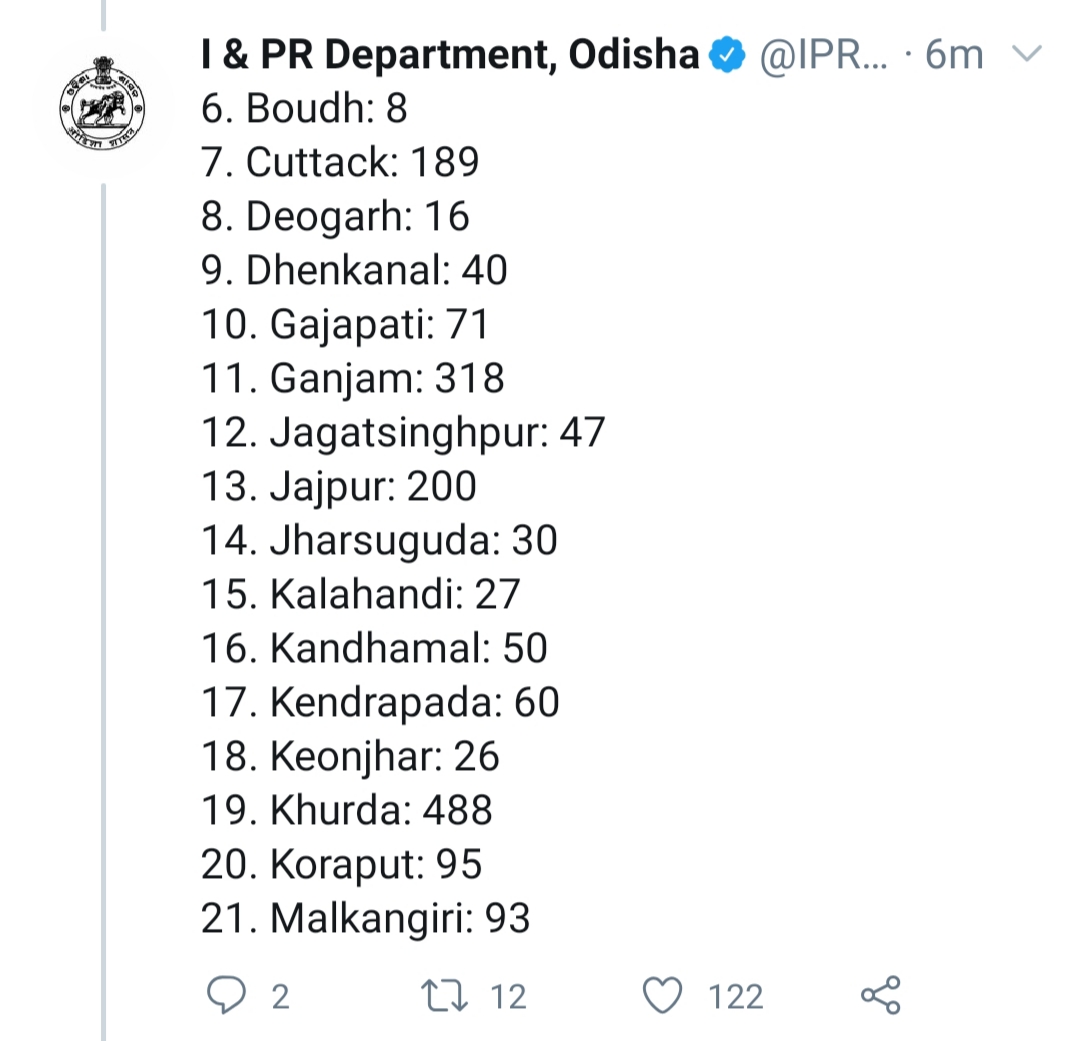This screenshot has width=1080, height=1041.
Task: Click the Malkangiri: 93 line
Action: 365,918
